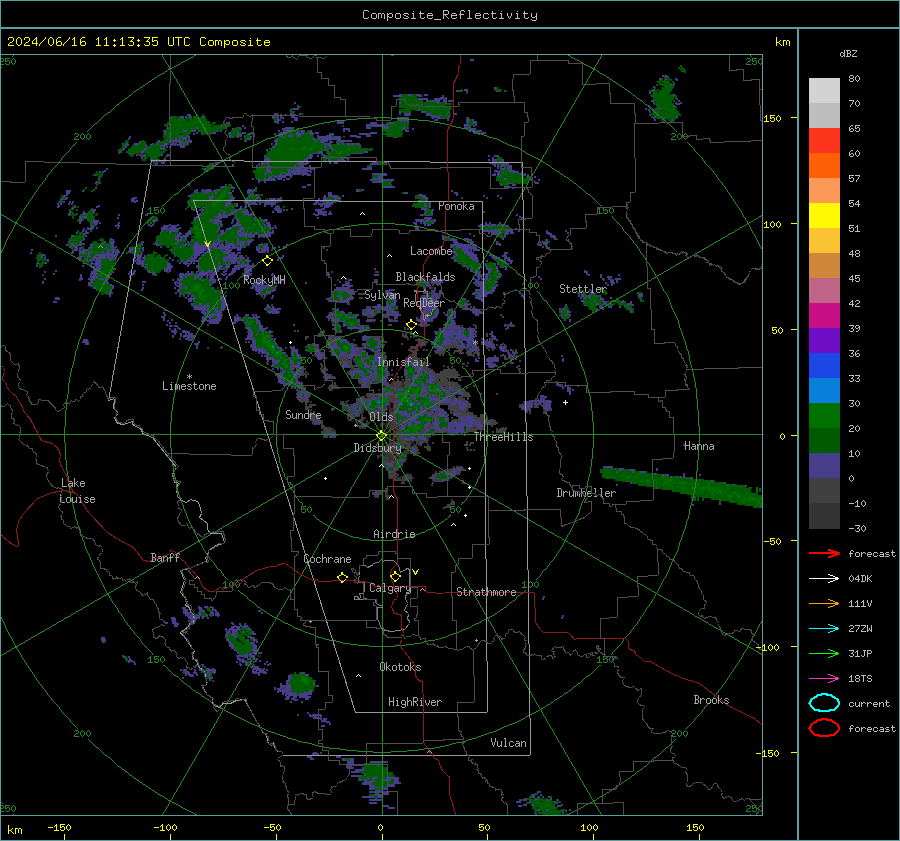The width and height of the screenshot is (900, 841).
Task: Click the Vulcan label
Action: tap(508, 743)
